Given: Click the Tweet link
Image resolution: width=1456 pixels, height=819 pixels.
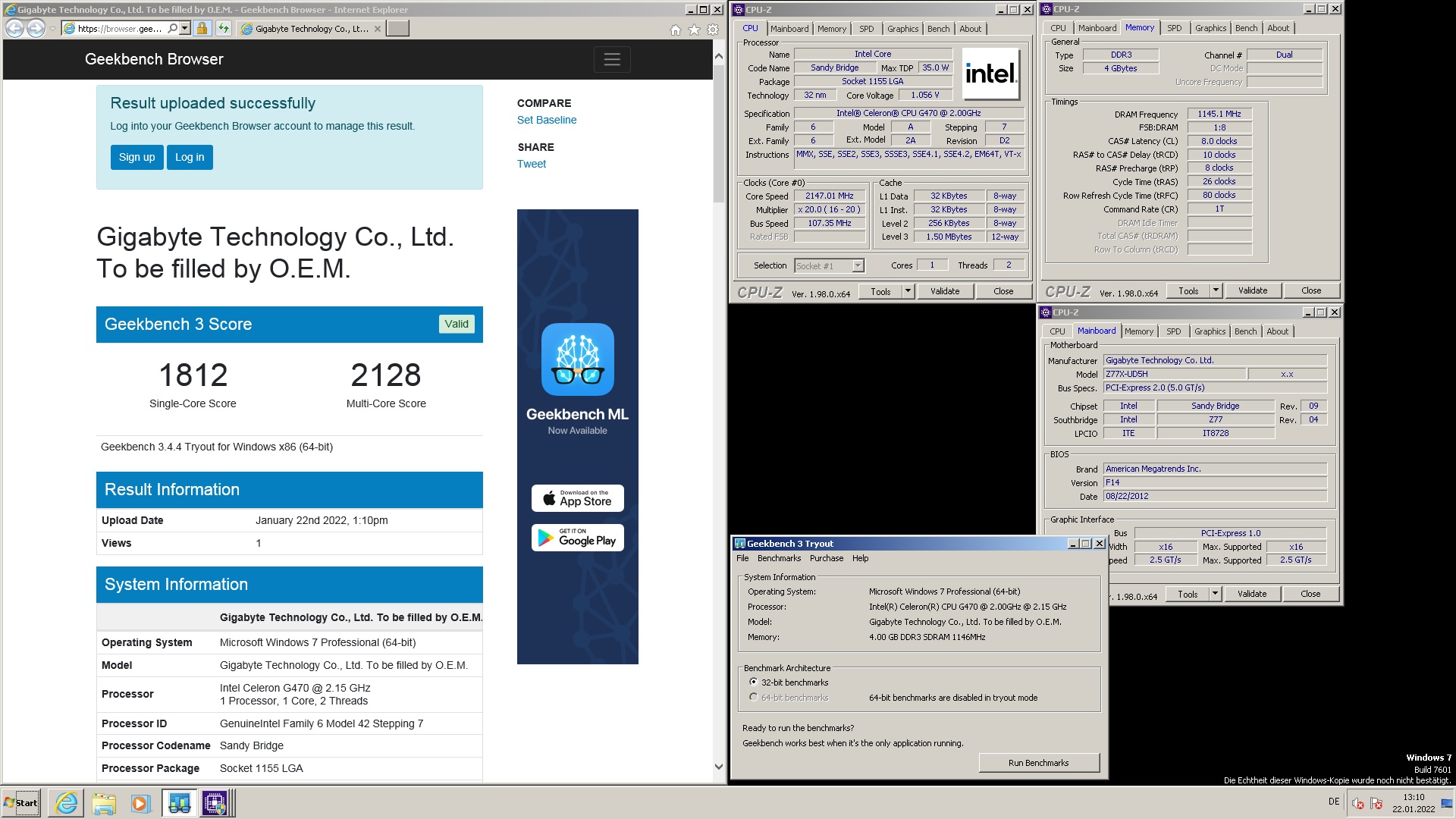Looking at the screenshot, I should pyautogui.click(x=532, y=164).
